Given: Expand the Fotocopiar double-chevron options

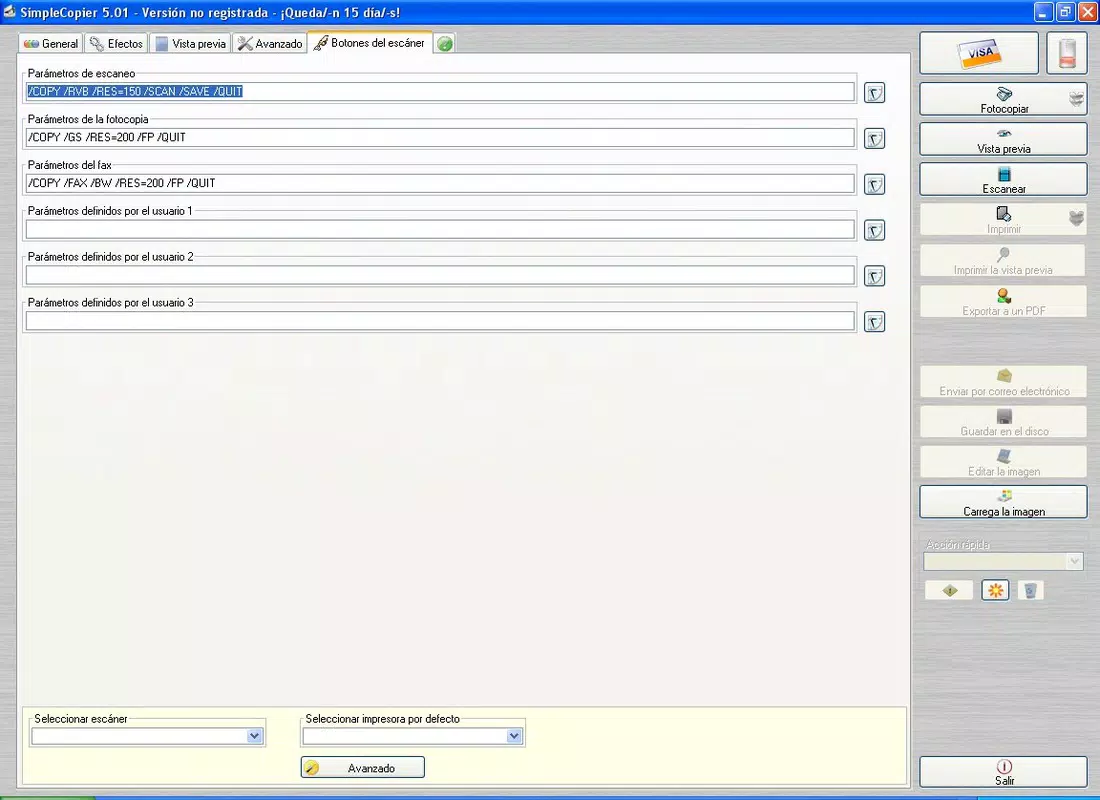Looking at the screenshot, I should pos(1077,100).
